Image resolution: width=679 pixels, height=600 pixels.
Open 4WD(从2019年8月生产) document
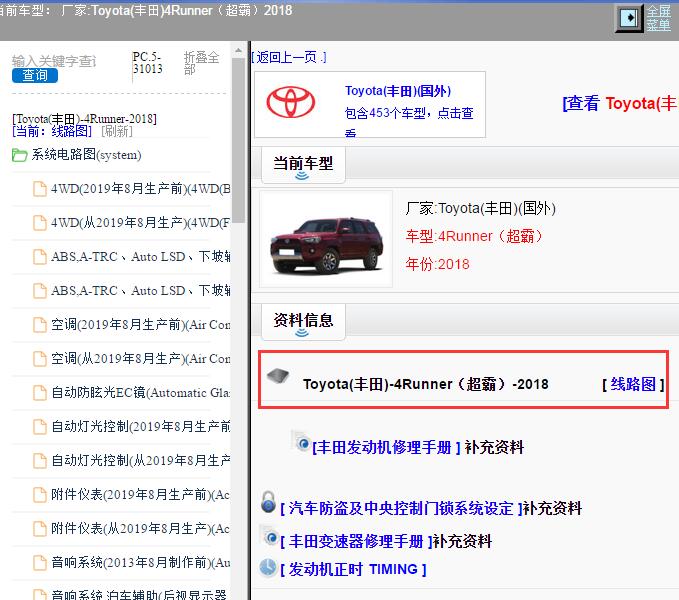pyautogui.click(x=140, y=223)
